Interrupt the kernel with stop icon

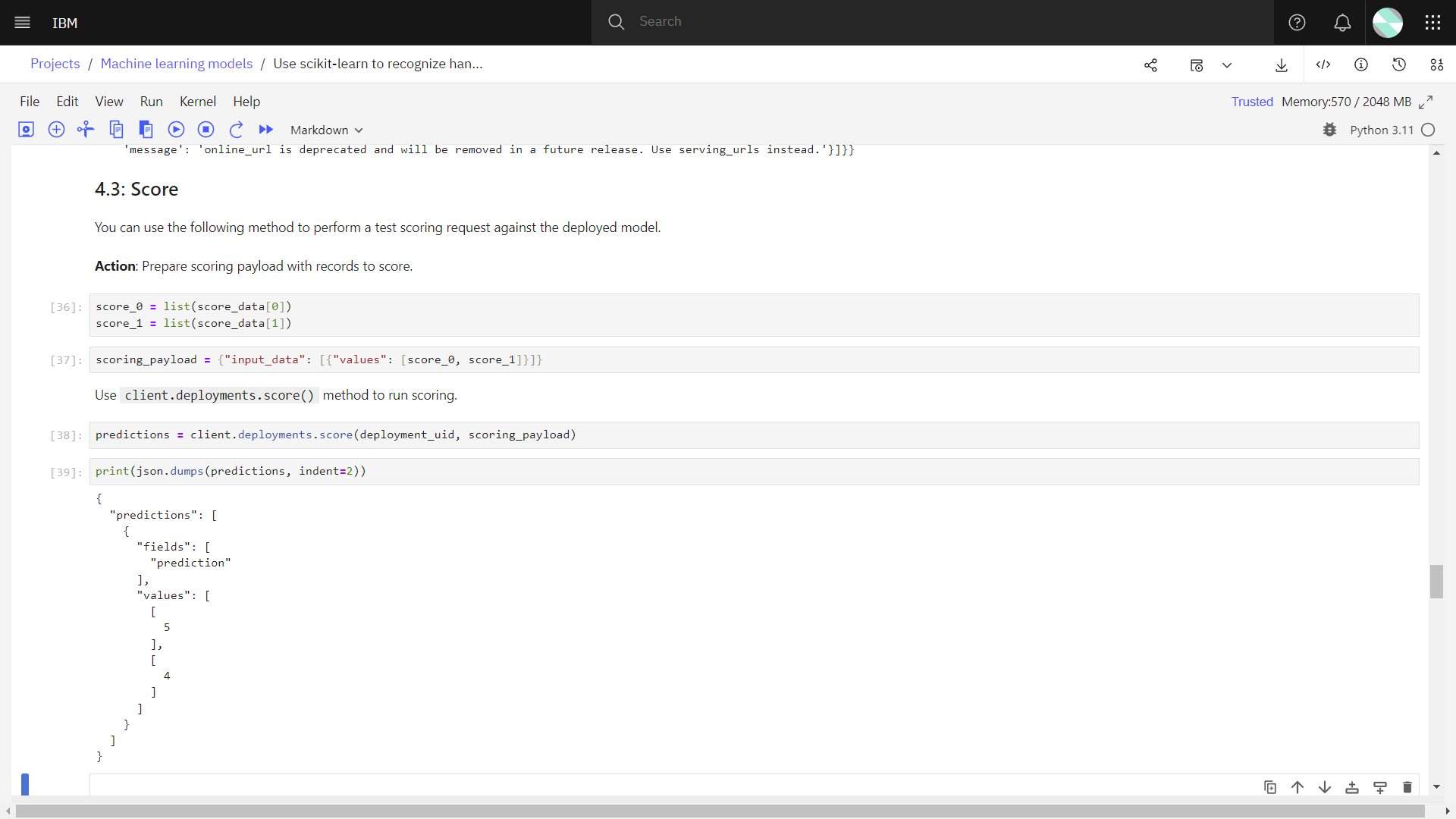click(x=206, y=130)
